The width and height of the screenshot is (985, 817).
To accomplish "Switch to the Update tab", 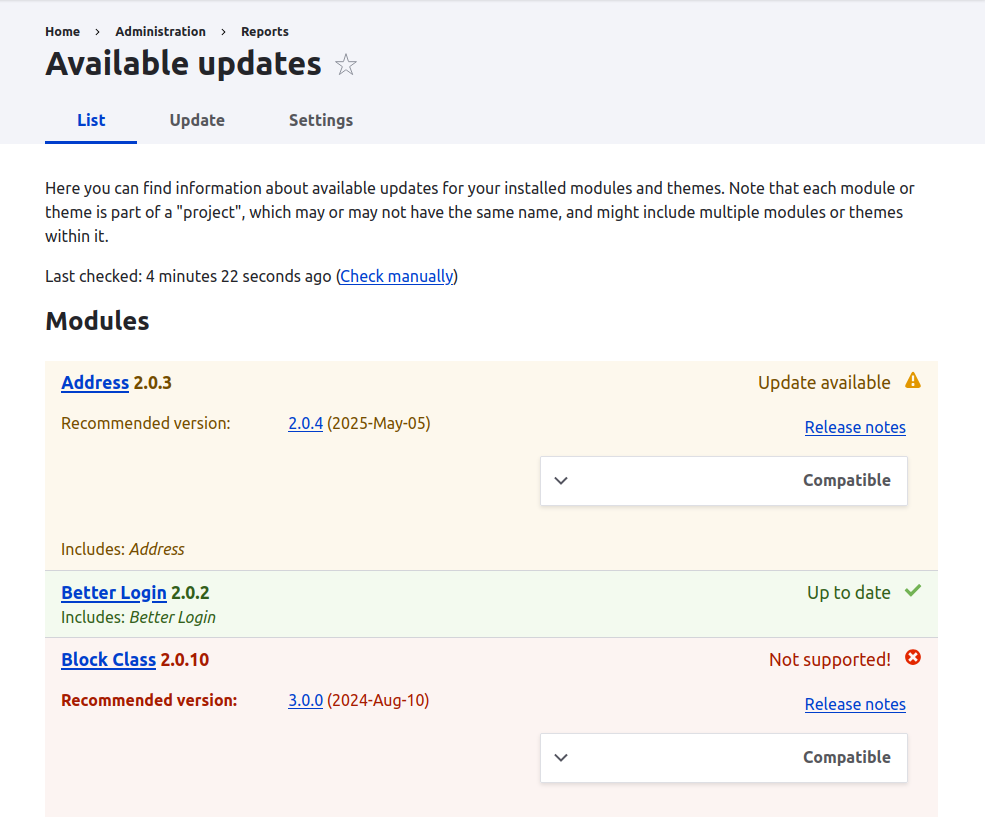I will (x=197, y=120).
